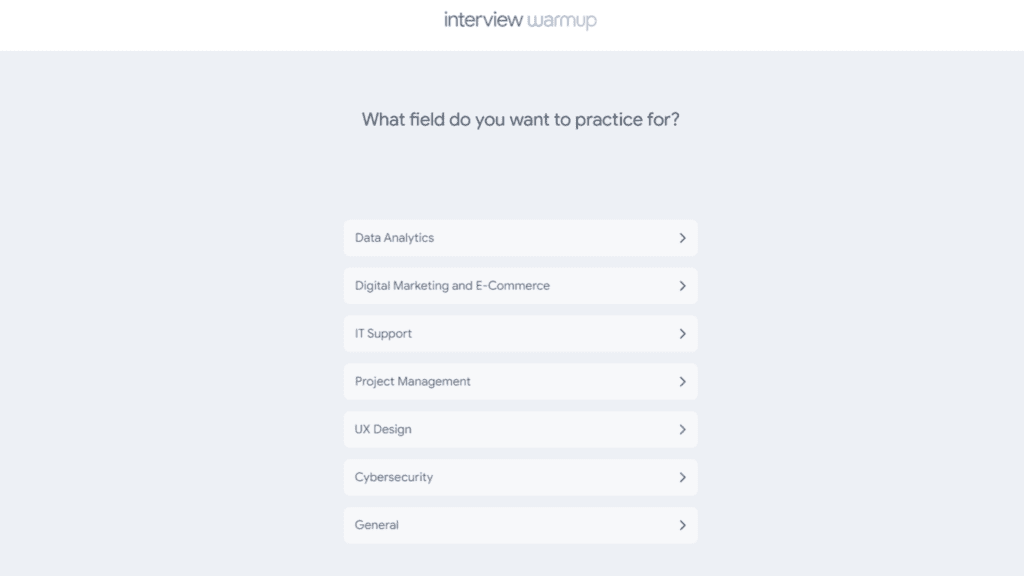
Task: Click the General row chevron
Action: (x=683, y=525)
